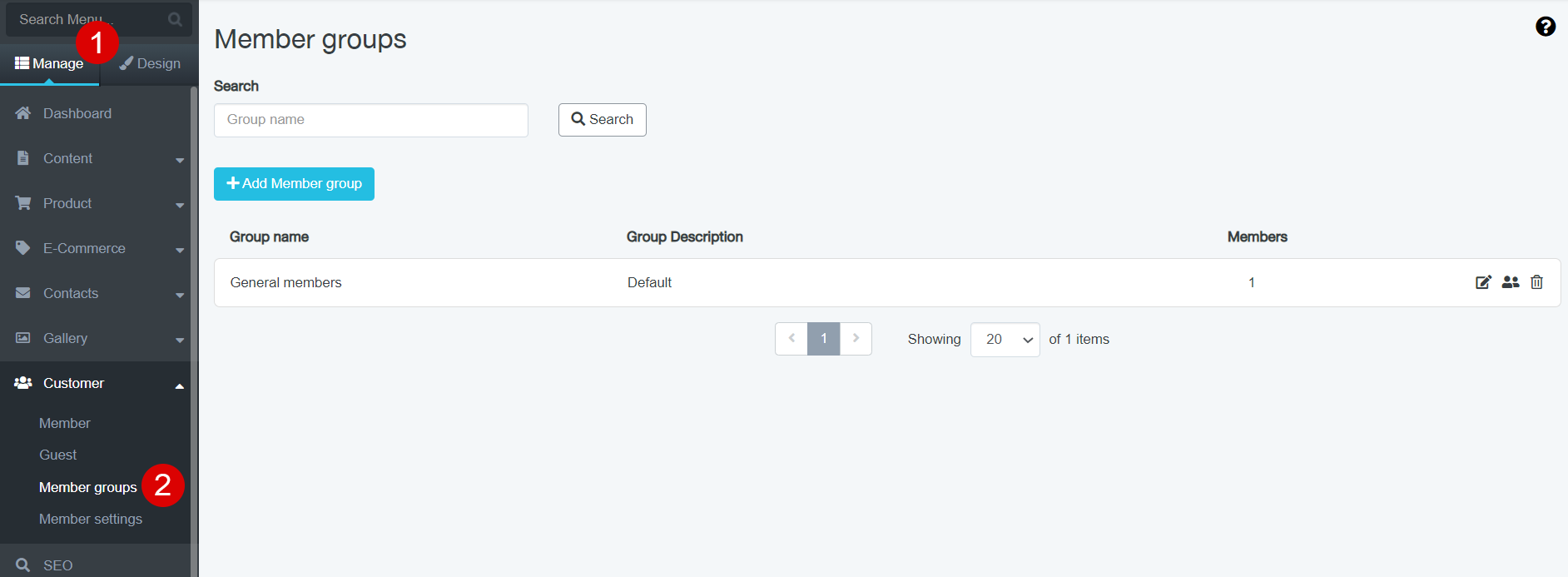Click the Members column header
1568x577 pixels.
click(x=1257, y=236)
